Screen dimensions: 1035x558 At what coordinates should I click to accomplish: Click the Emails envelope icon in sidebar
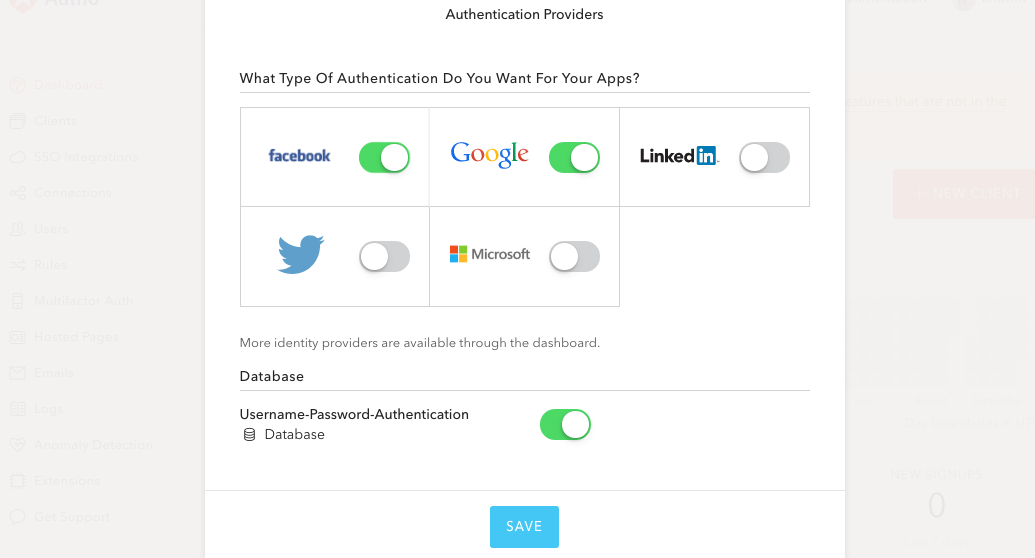[x=18, y=373]
